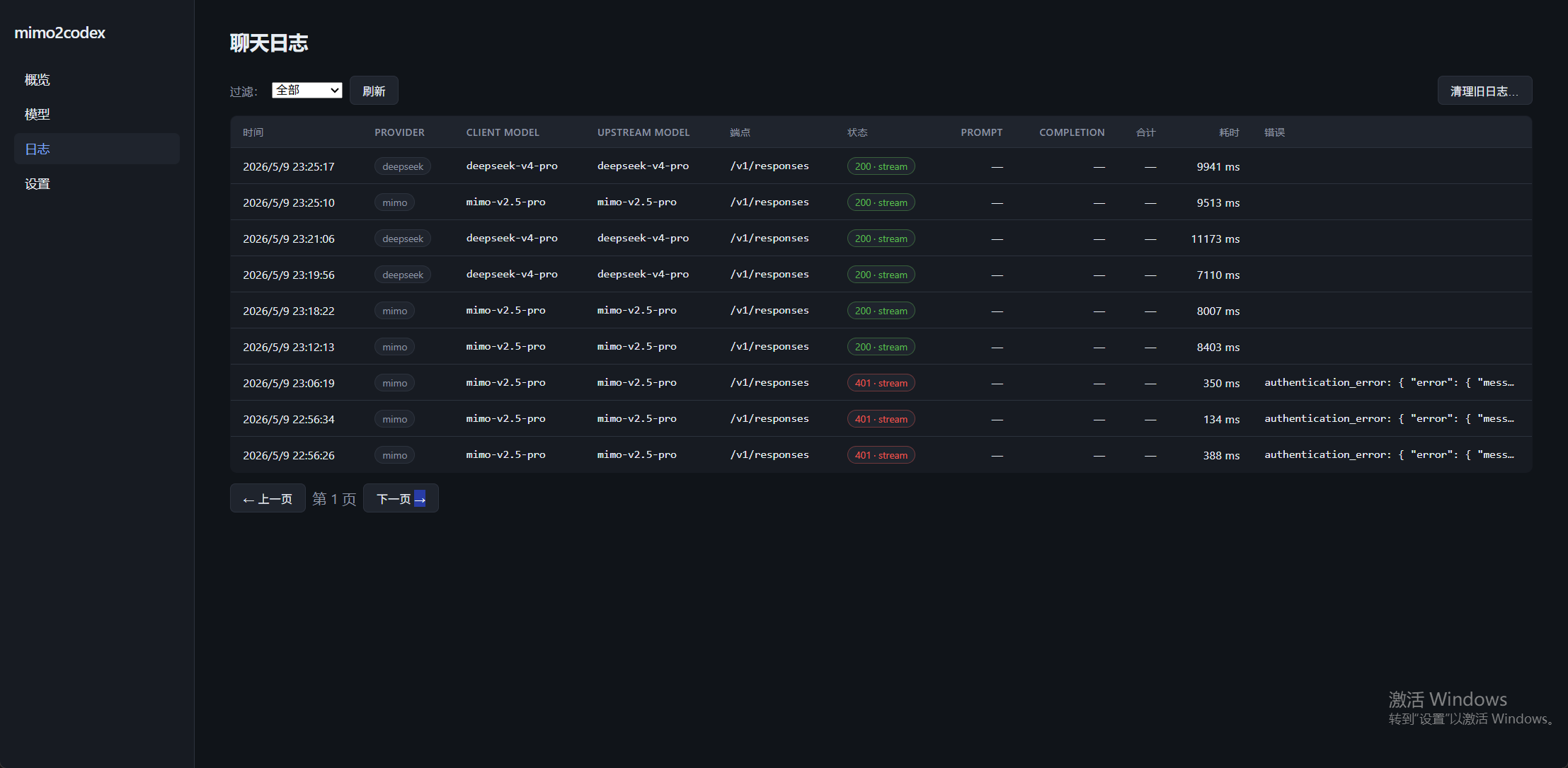1568x768 pixels.
Task: Click the 聊天日志 page heading
Action: click(269, 43)
